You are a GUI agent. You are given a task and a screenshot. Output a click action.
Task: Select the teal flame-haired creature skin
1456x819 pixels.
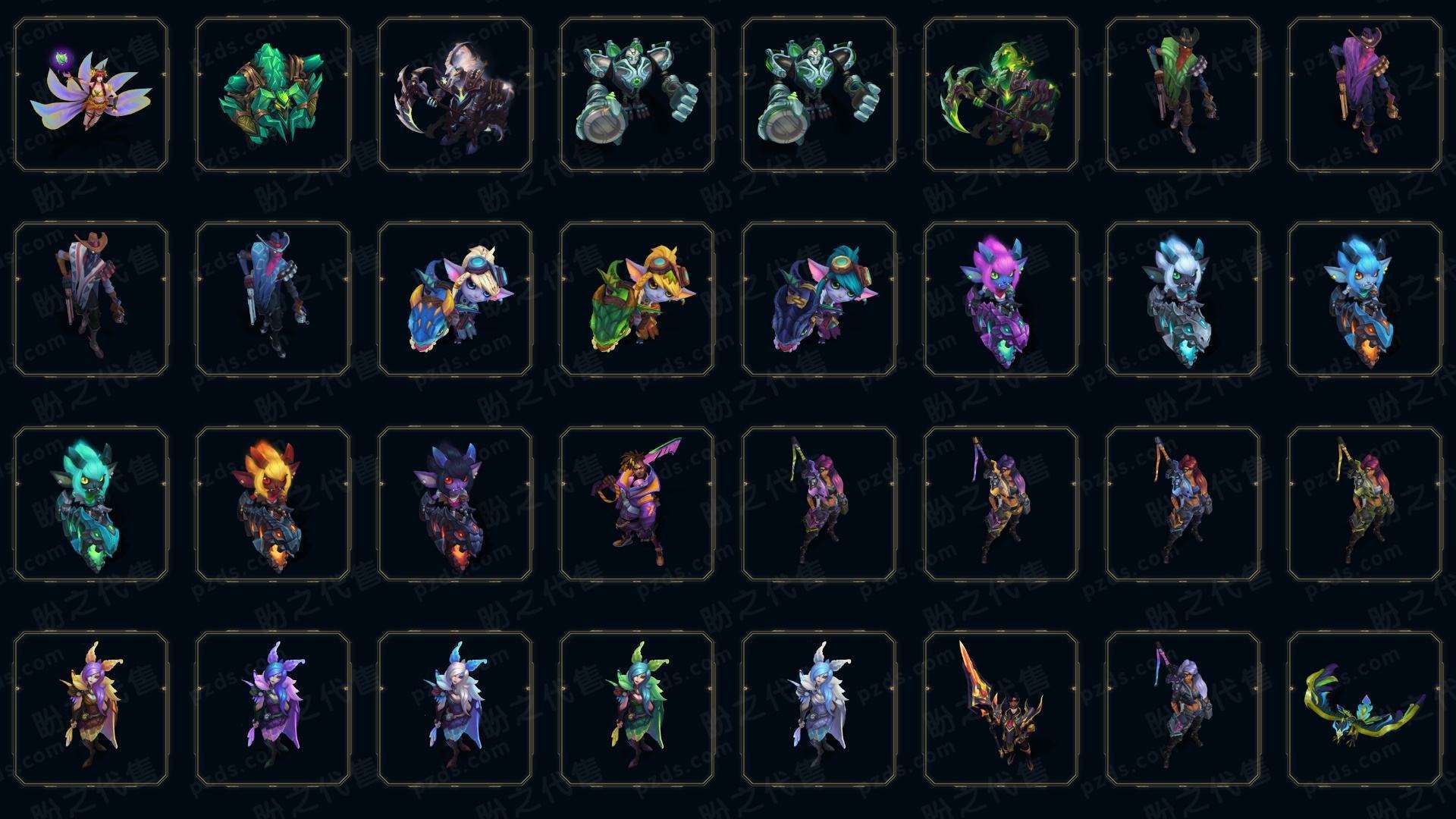pyautogui.click(x=91, y=504)
